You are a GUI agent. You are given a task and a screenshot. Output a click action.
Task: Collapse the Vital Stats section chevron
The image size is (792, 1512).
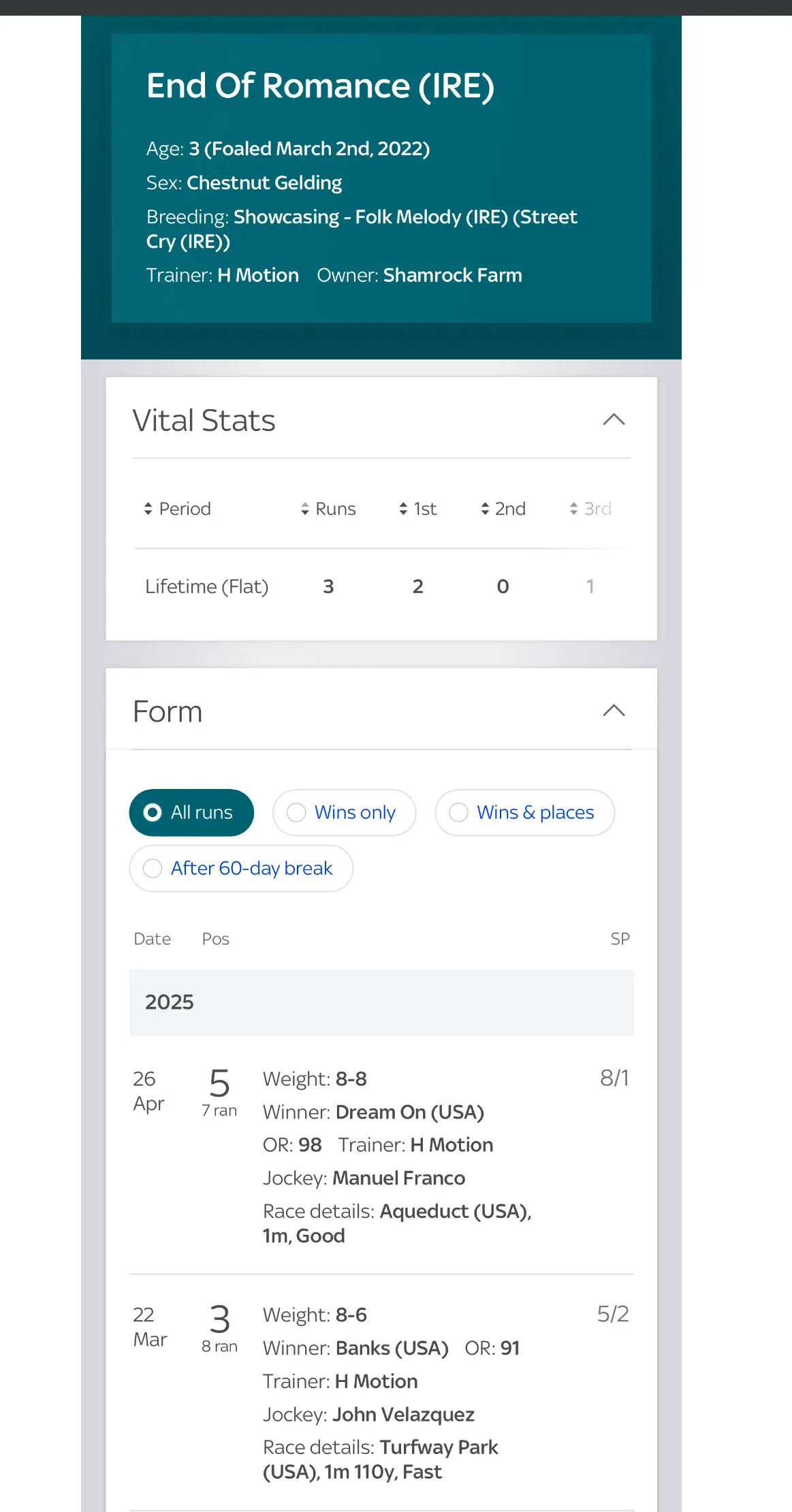click(614, 419)
